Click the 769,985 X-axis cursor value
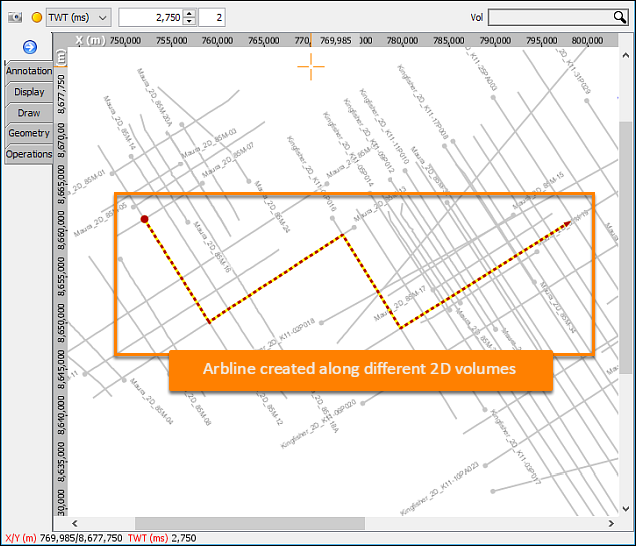Viewport: 636px width, 546px height. pos(335,41)
